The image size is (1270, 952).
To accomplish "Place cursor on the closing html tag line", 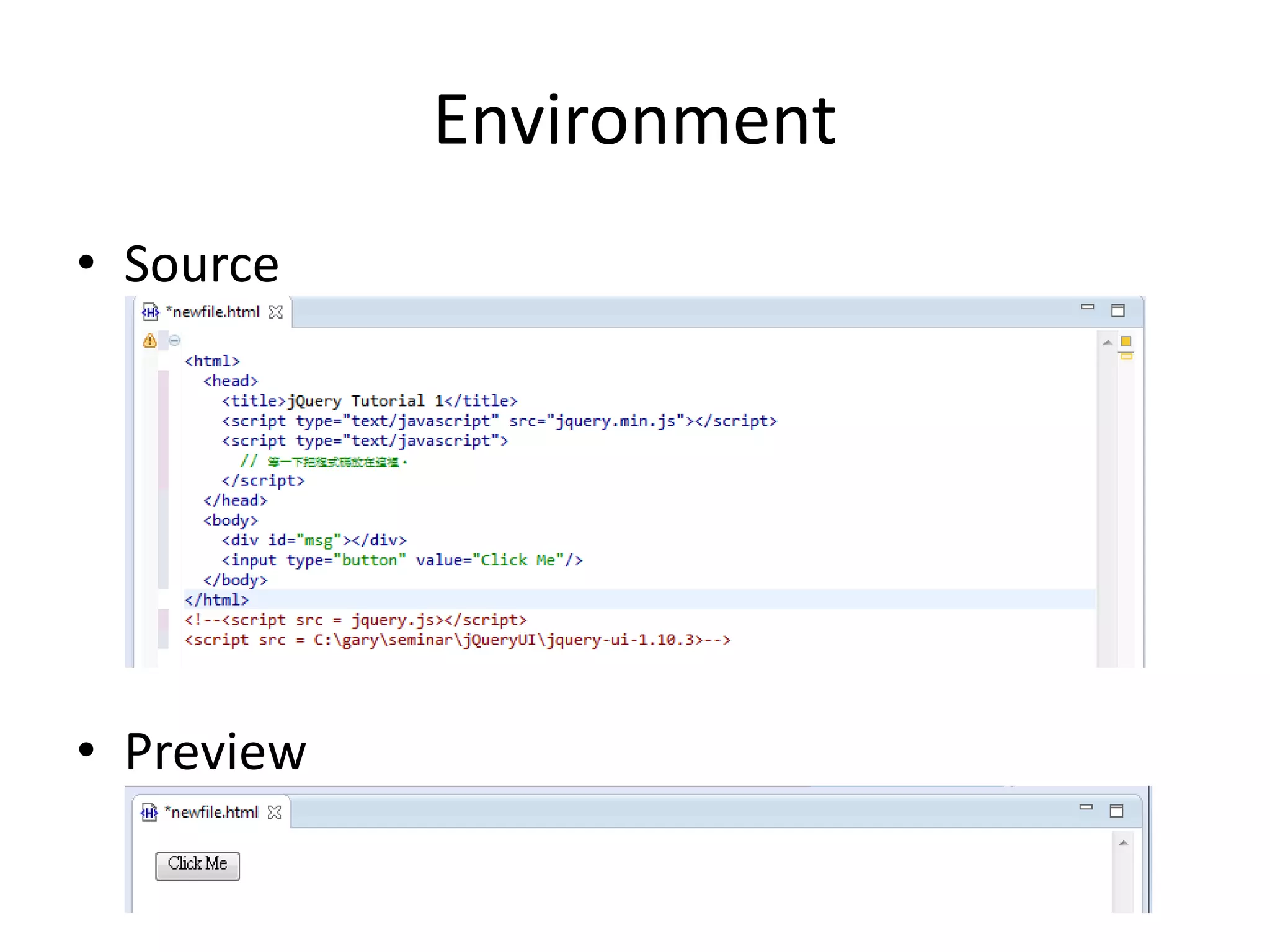I will 217,600.
